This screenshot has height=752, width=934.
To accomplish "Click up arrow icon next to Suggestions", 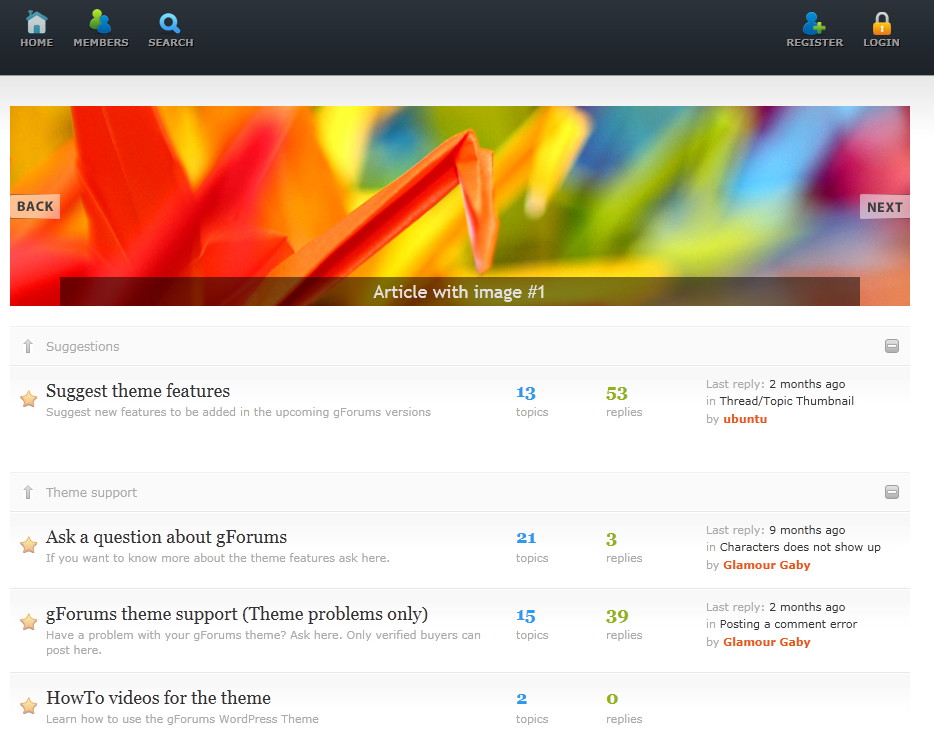I will (x=28, y=346).
